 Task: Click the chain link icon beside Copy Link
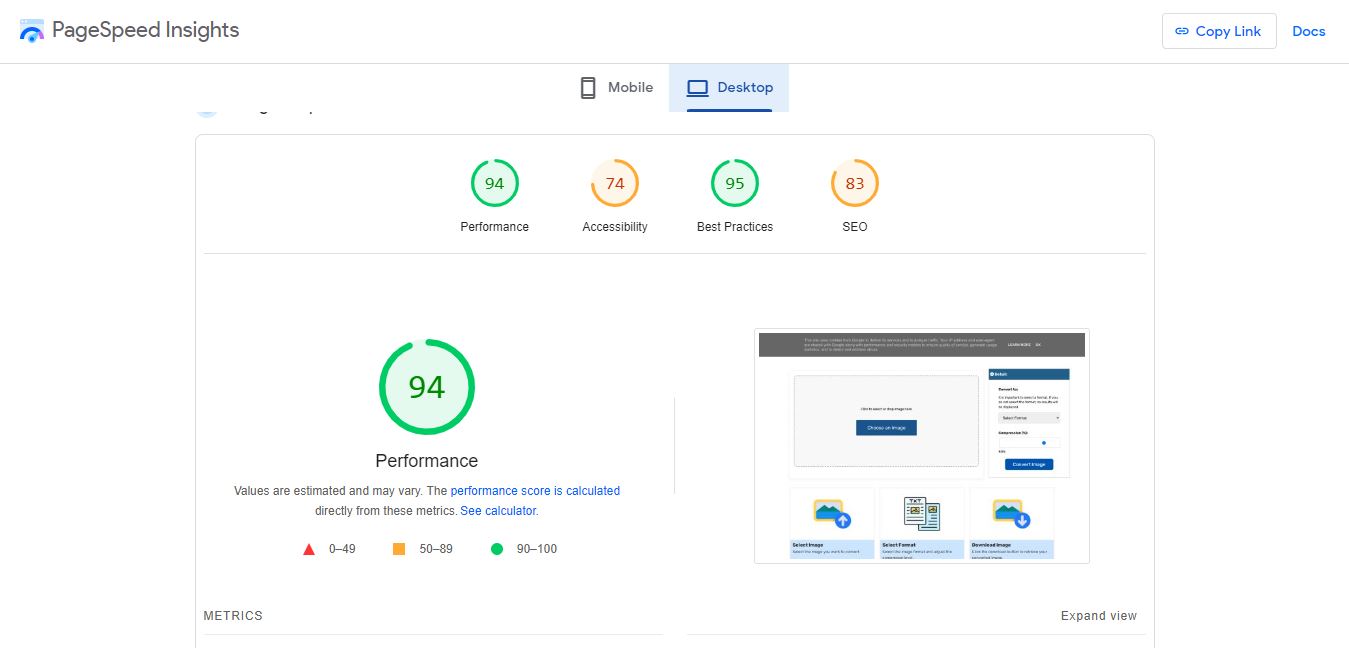click(x=1185, y=31)
